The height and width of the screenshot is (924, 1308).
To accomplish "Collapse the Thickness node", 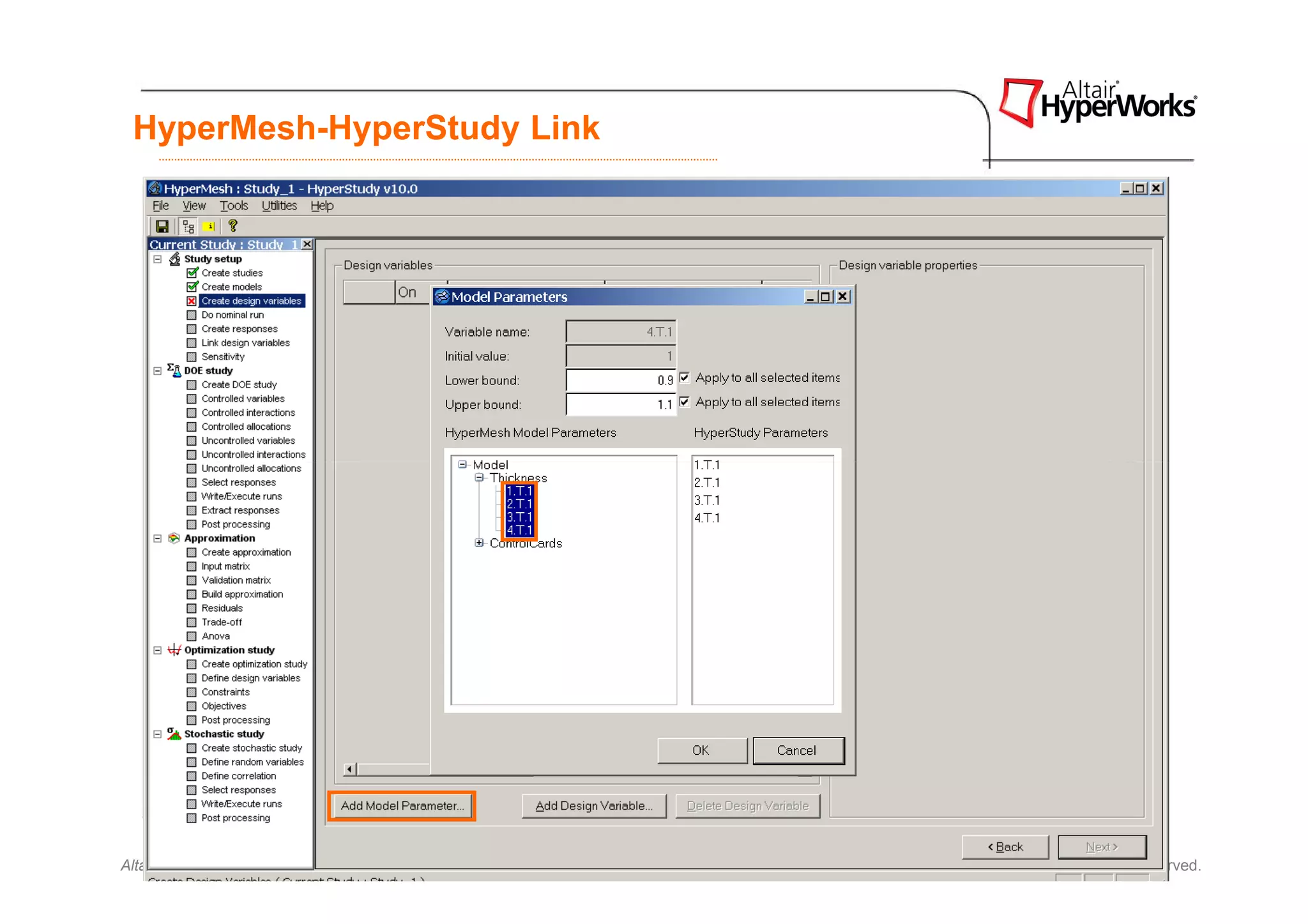I will (479, 478).
